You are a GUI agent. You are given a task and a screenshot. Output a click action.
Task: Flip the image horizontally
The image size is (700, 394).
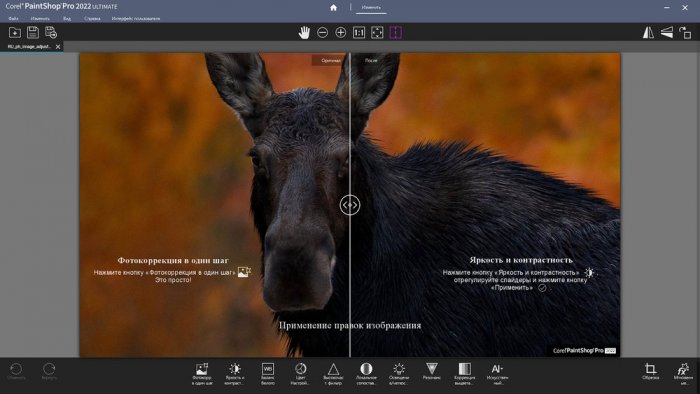click(x=648, y=33)
